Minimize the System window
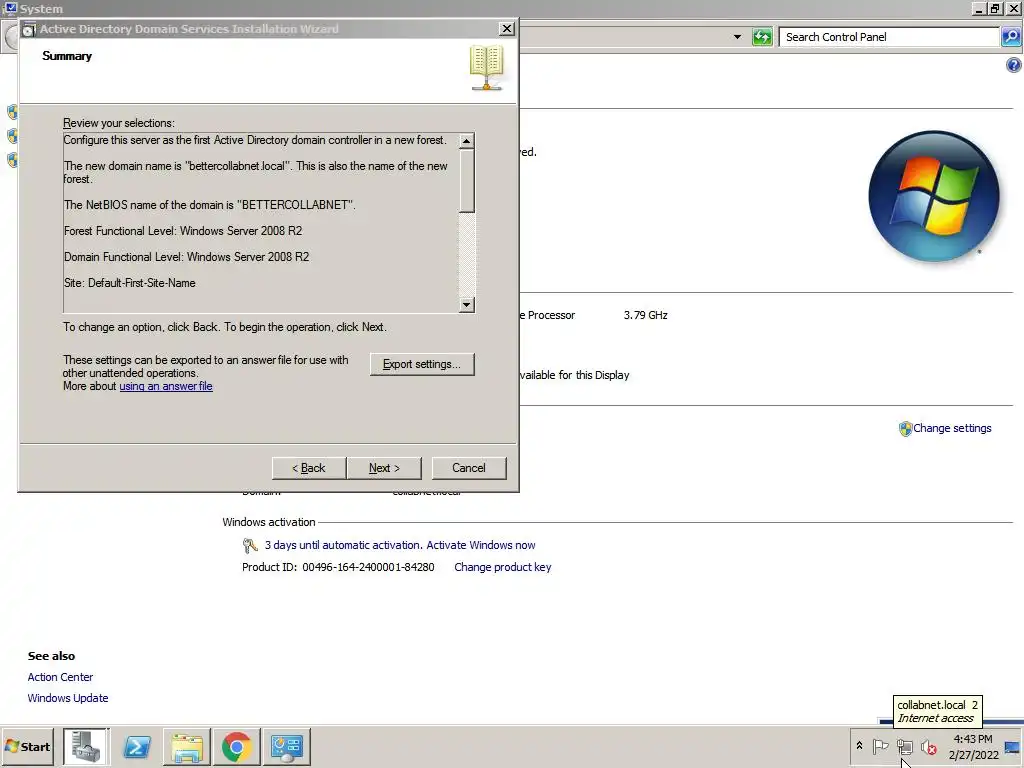The height and width of the screenshot is (768, 1024). click(978, 8)
